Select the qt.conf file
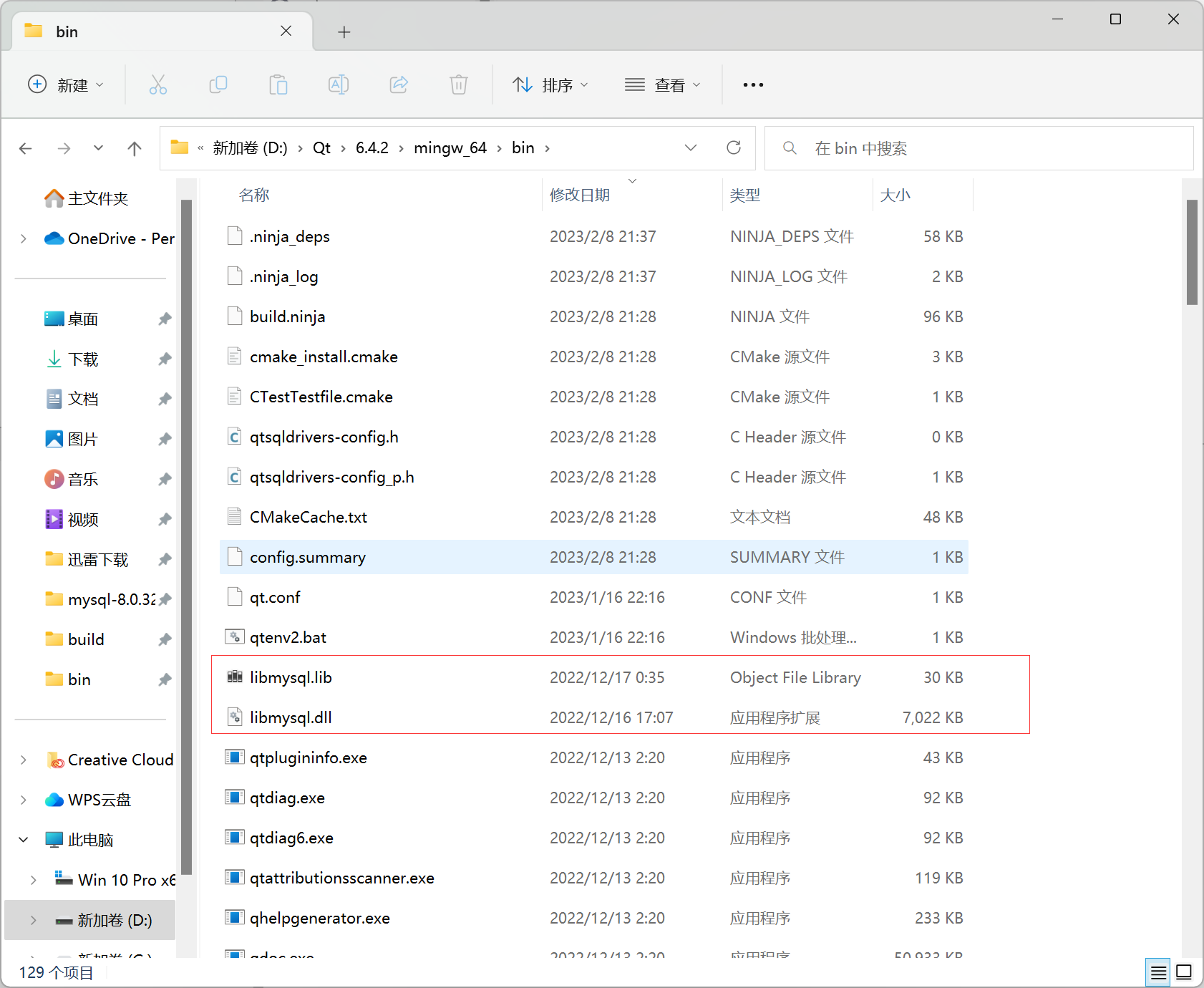 click(594, 597)
